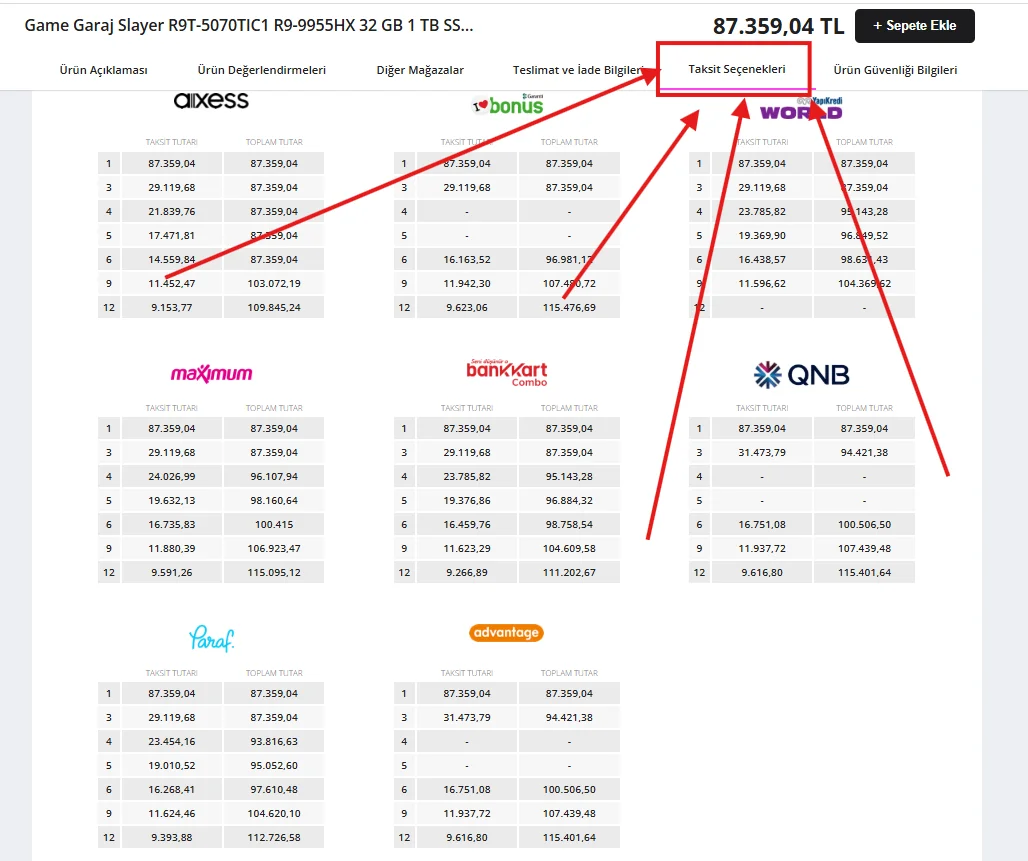Click Paraf total 112.726,58

[274, 837]
